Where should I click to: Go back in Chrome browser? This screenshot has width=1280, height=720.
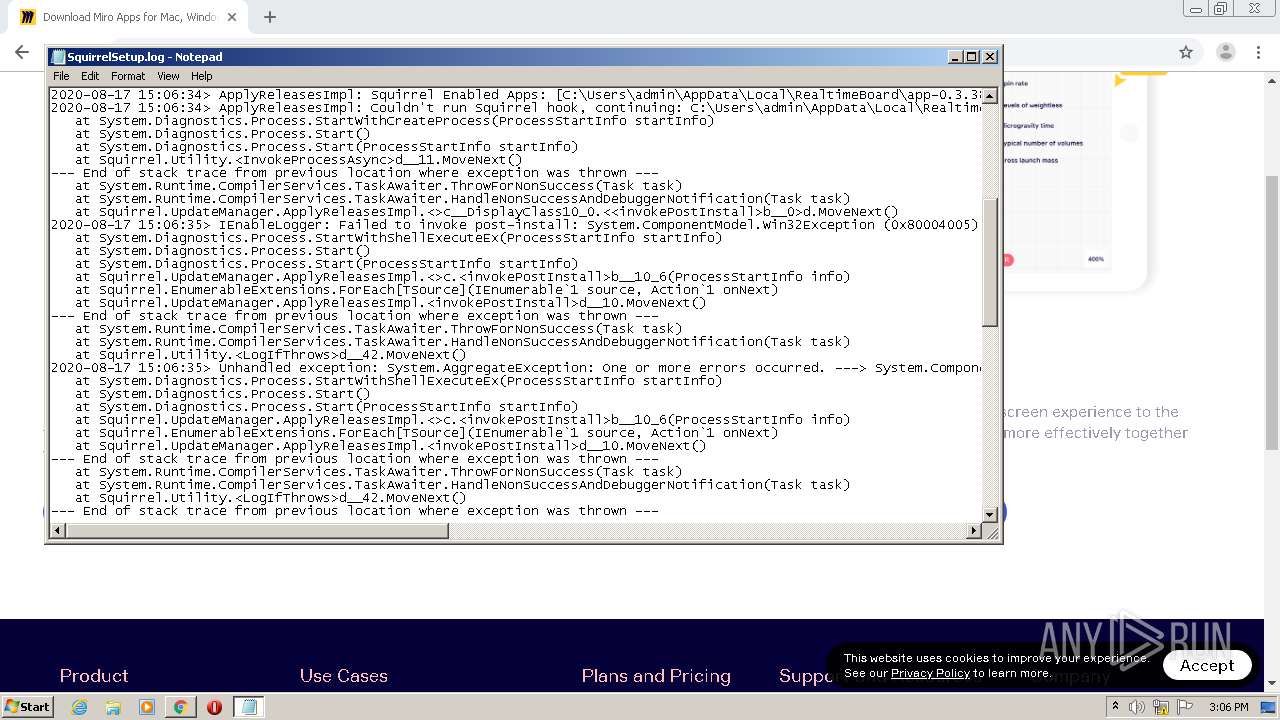[x=22, y=52]
